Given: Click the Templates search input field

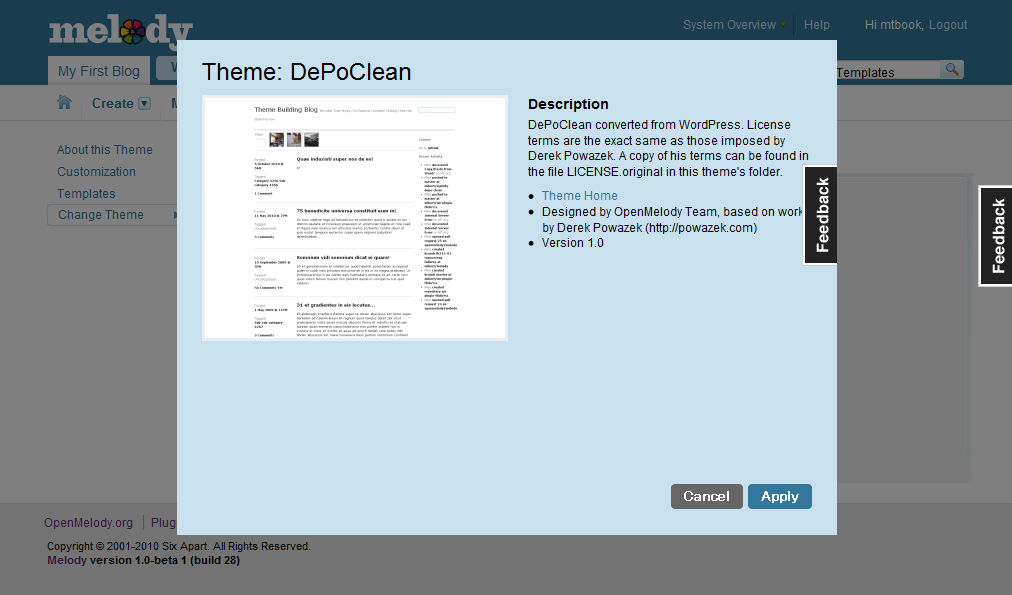Looking at the screenshot, I should point(888,70).
